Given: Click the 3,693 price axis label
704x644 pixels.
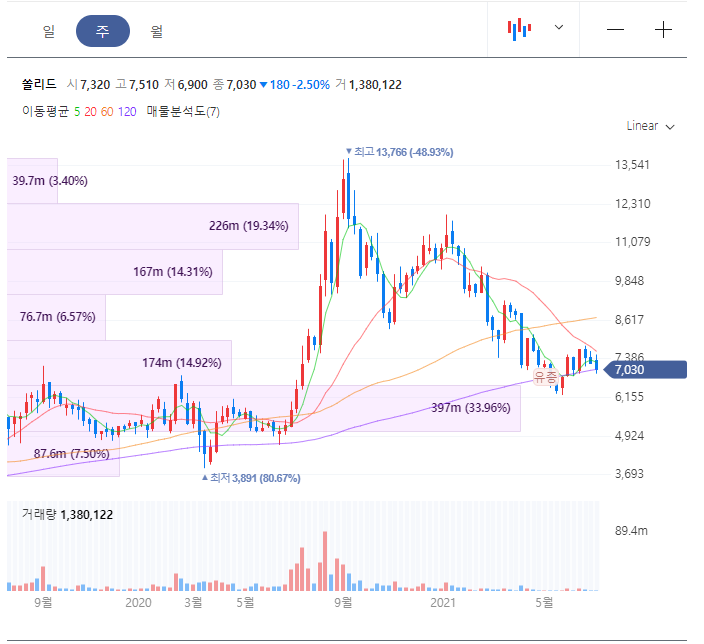Looking at the screenshot, I should click(x=629, y=474).
